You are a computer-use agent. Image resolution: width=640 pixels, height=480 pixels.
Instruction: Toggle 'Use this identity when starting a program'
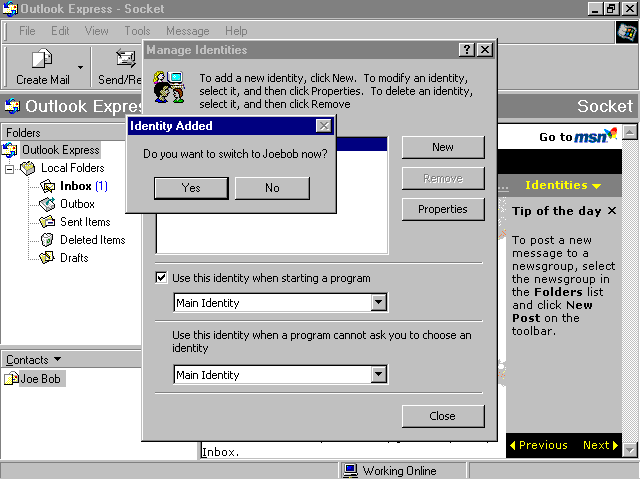[161, 278]
